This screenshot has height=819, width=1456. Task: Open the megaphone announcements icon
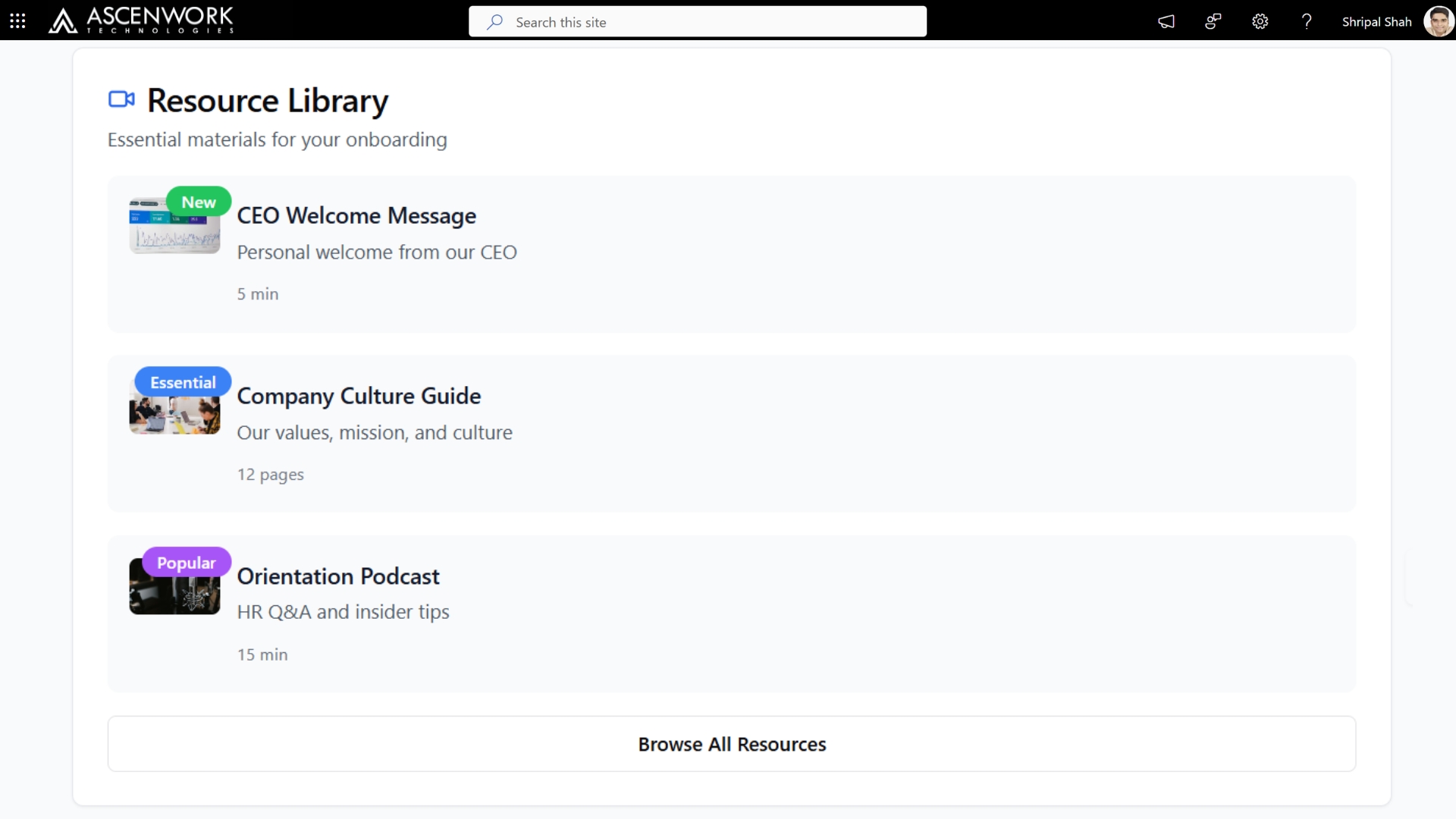pos(1166,21)
